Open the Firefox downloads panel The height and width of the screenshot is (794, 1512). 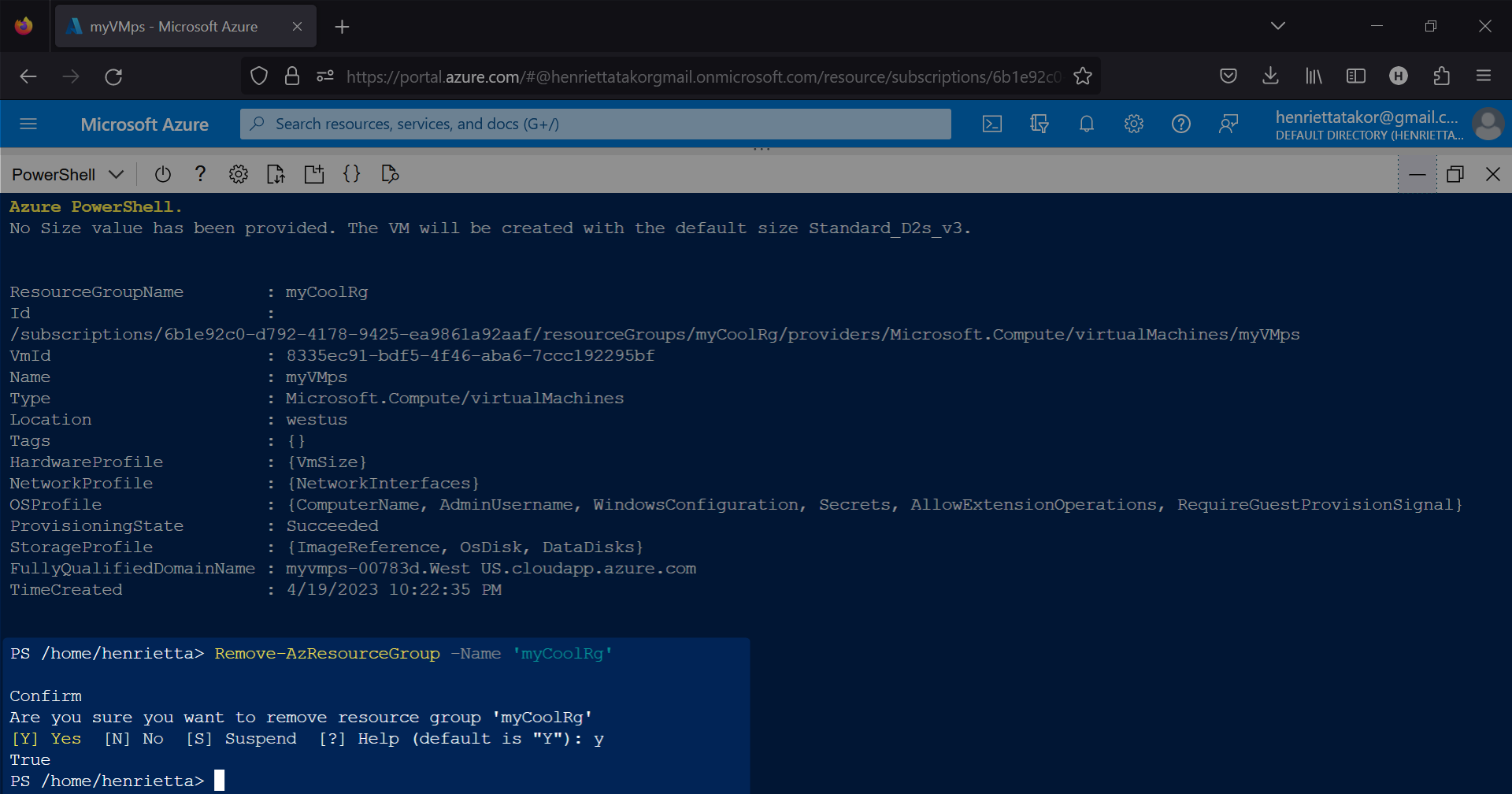click(1270, 76)
